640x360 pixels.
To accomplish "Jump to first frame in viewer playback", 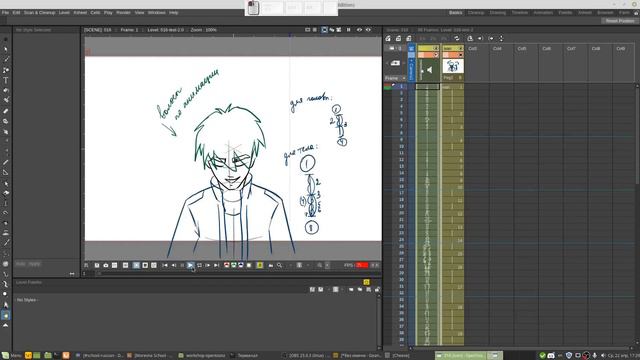I will click(x=165, y=265).
